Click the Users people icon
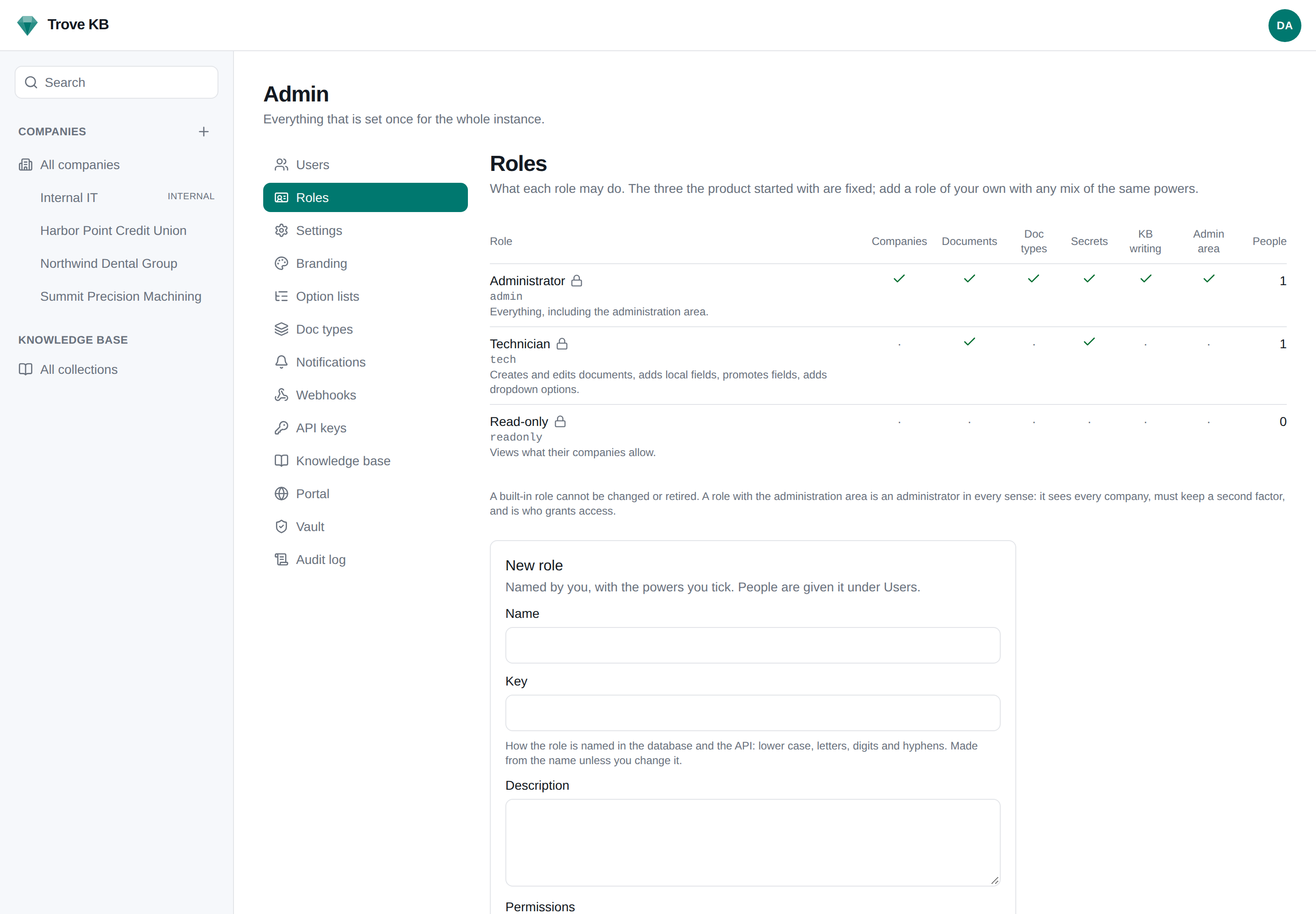The width and height of the screenshot is (1316, 914). pos(281,165)
